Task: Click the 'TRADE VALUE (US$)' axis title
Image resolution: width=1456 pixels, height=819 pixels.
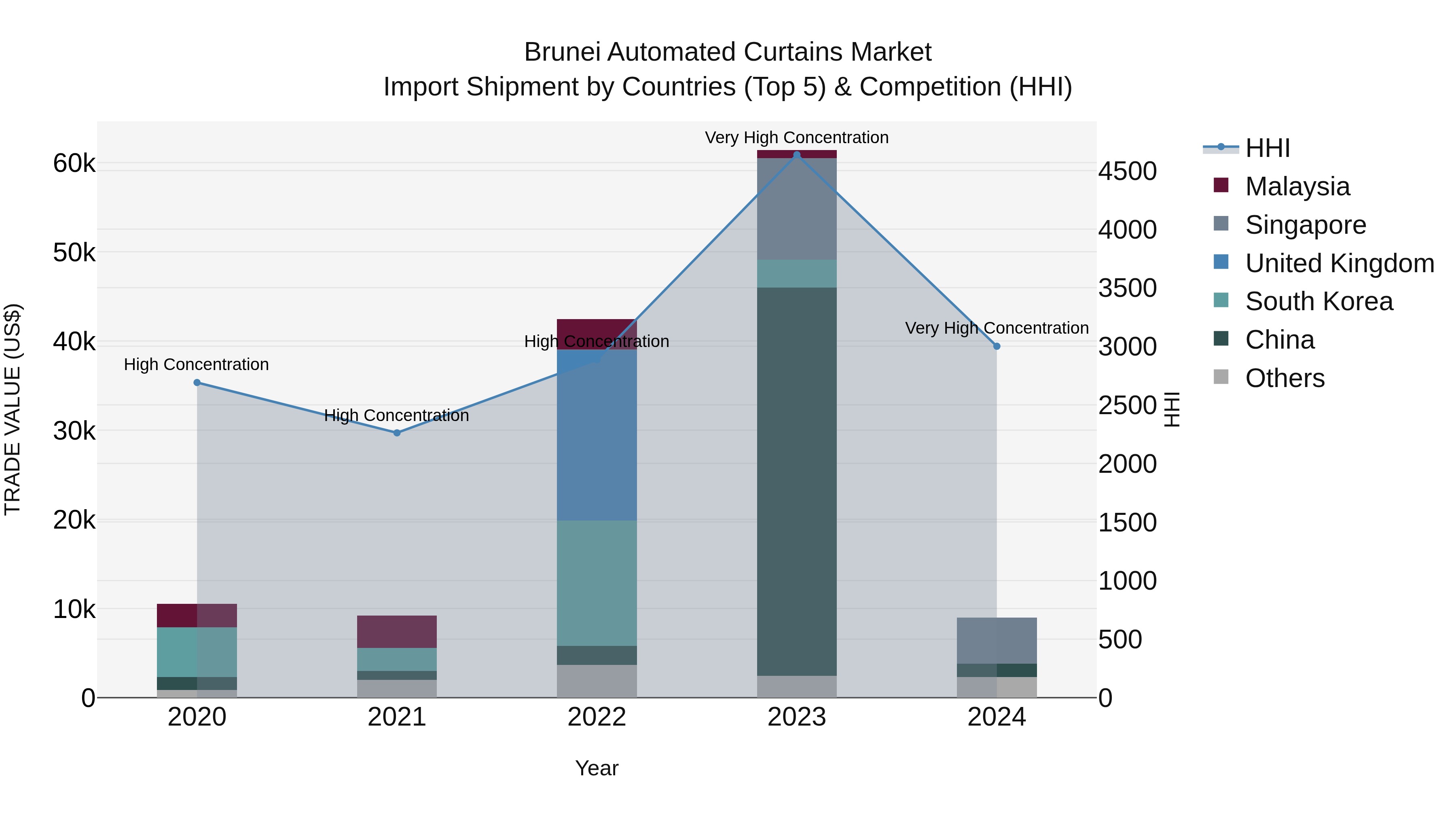Action: (13, 409)
